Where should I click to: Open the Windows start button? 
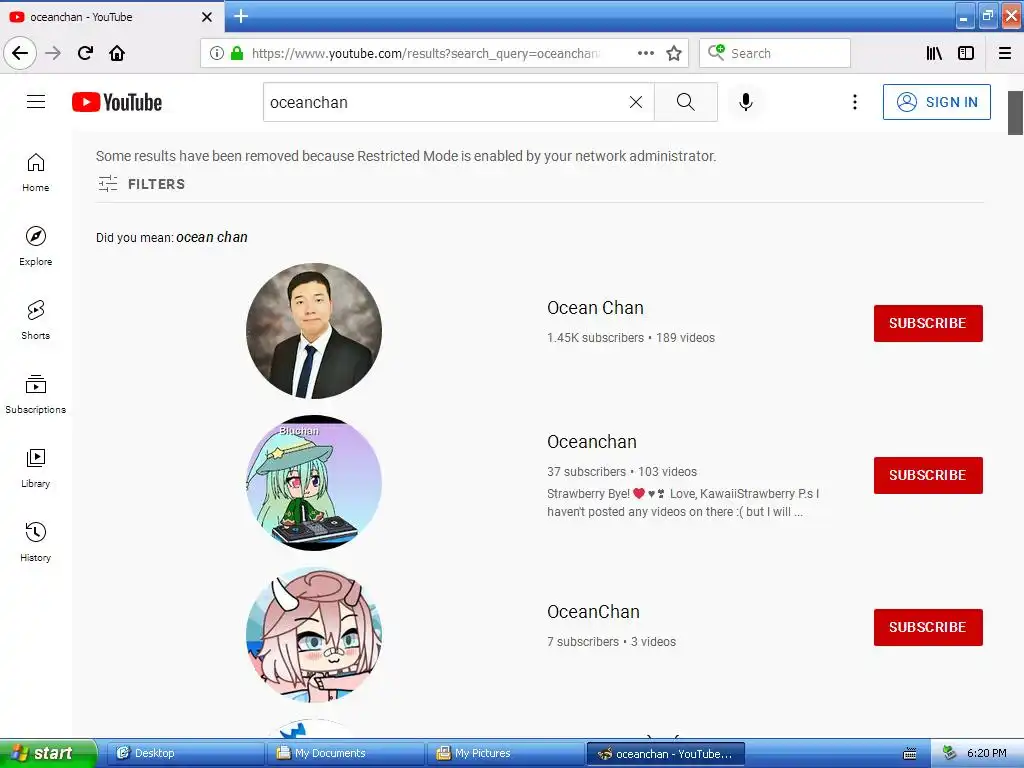pos(48,754)
